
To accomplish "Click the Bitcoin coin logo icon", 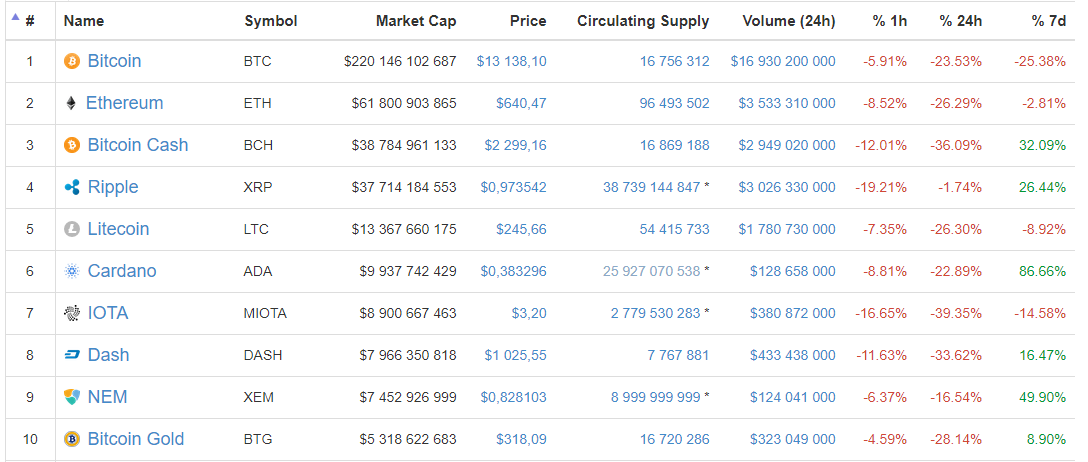I will (x=72, y=61).
